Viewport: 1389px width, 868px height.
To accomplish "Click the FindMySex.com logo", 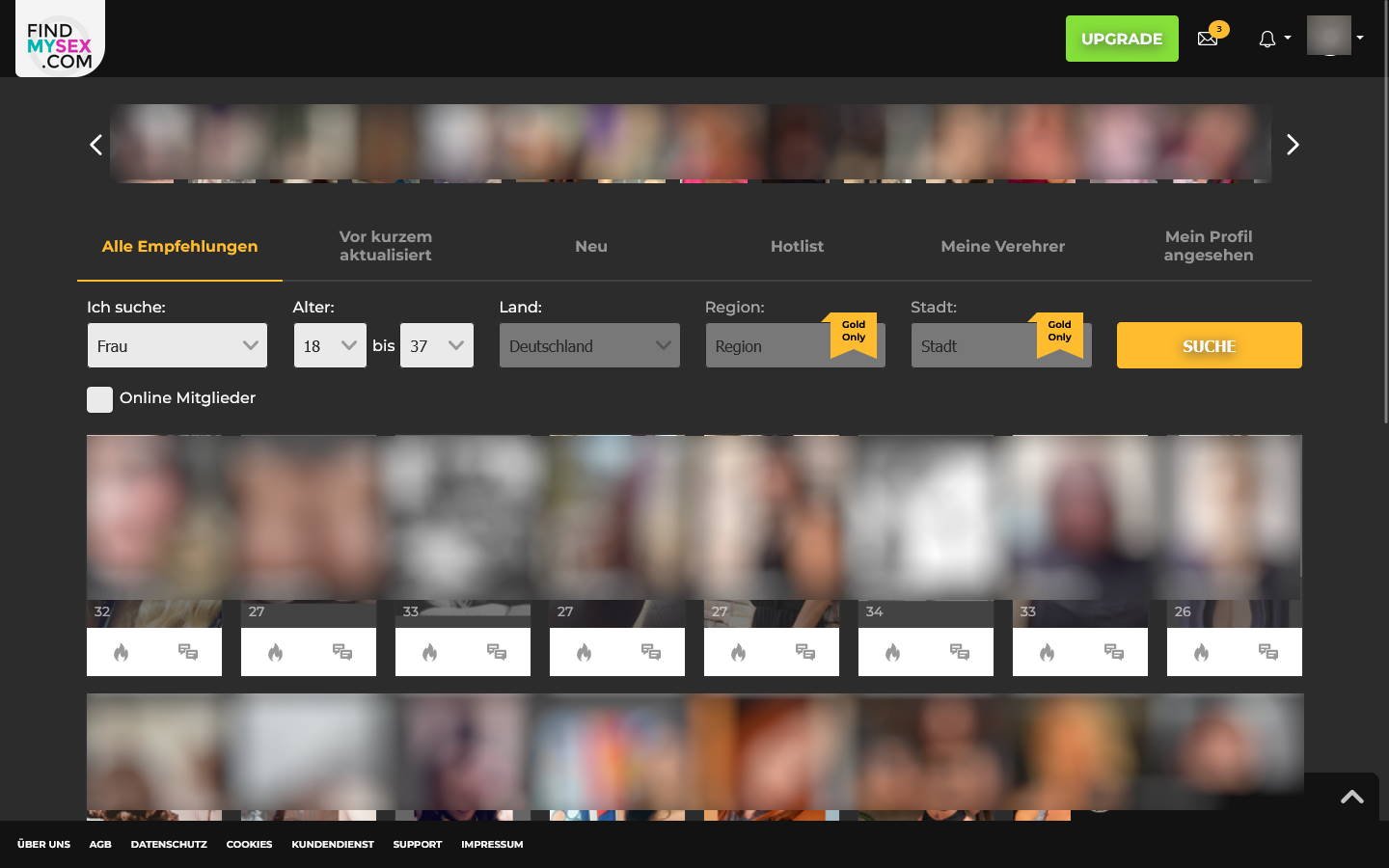I will tap(60, 39).
